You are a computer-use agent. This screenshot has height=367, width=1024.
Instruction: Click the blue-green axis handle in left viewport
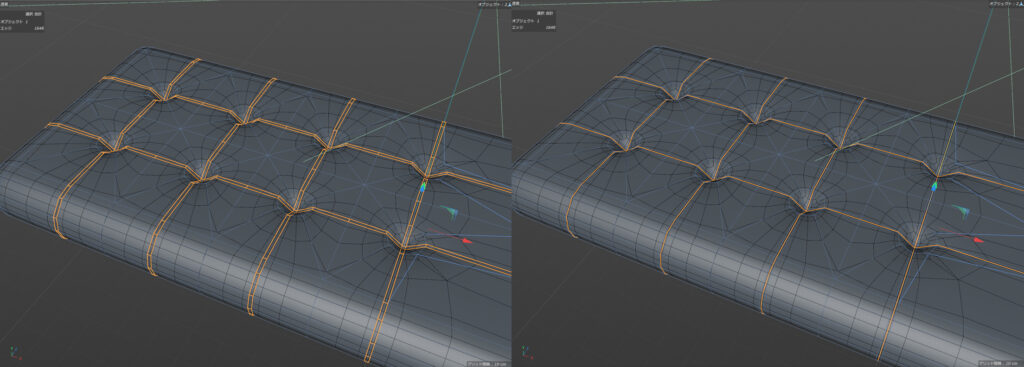(x=423, y=187)
